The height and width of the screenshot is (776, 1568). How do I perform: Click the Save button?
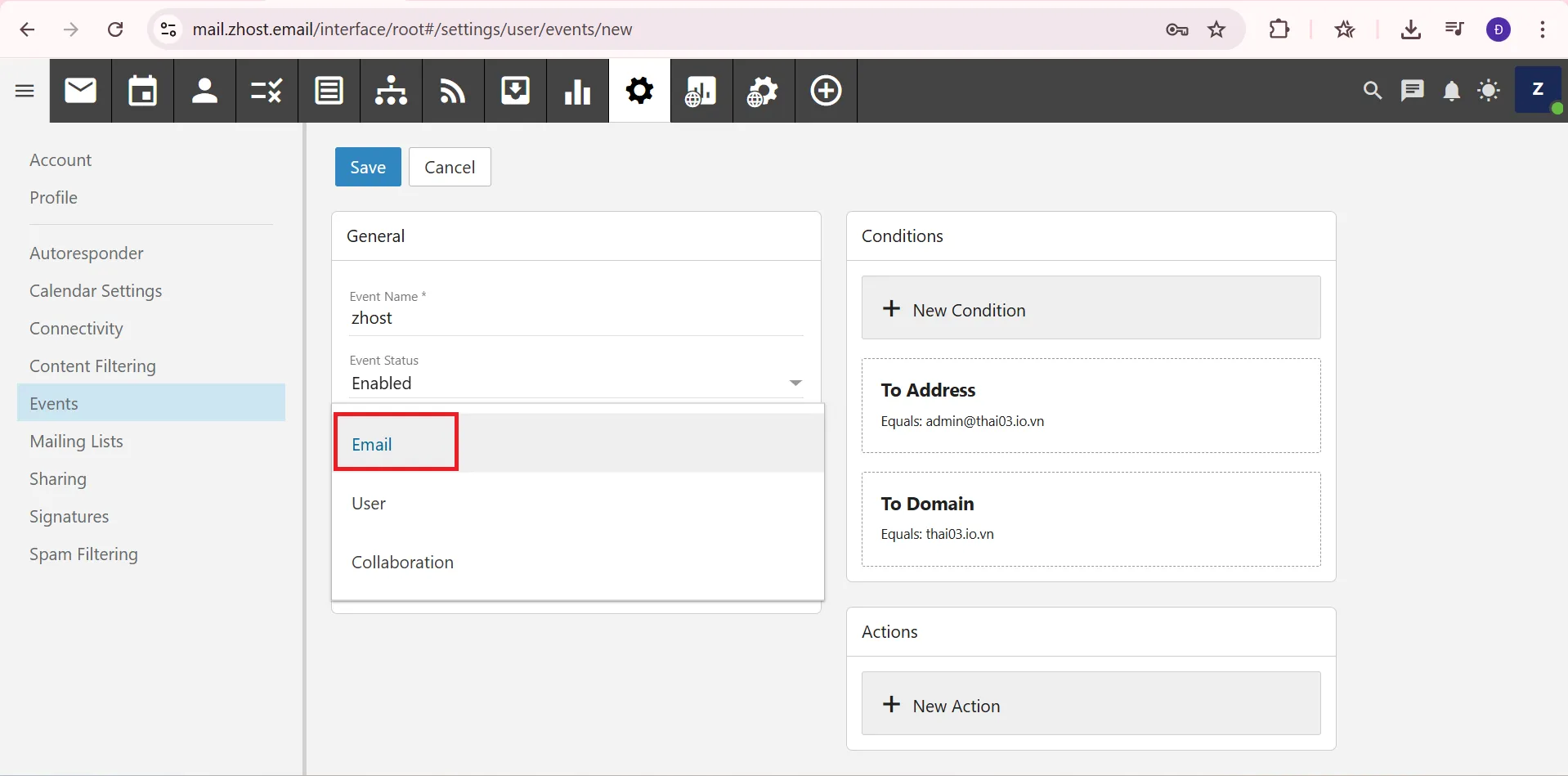(368, 167)
